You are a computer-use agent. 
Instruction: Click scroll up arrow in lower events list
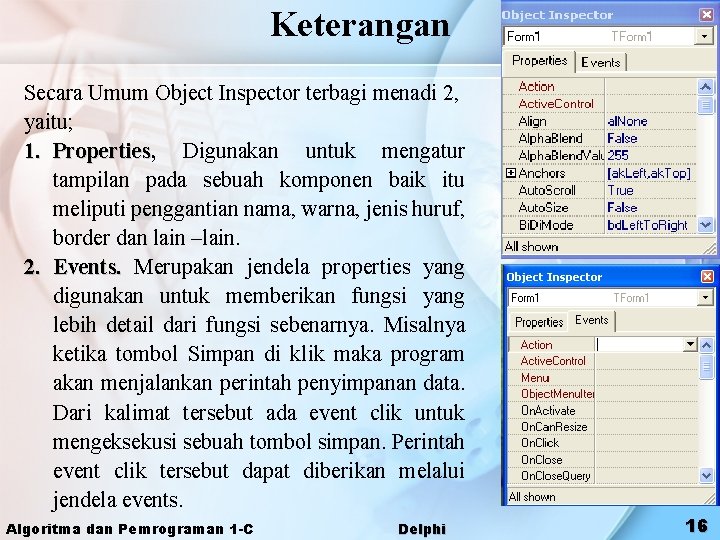click(x=707, y=345)
